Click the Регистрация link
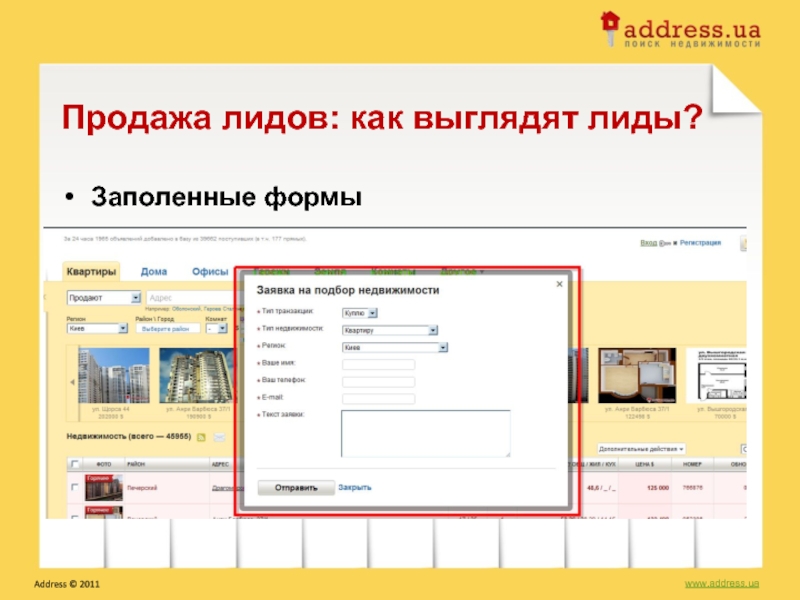This screenshot has width=800, height=600. pyautogui.click(x=700, y=243)
